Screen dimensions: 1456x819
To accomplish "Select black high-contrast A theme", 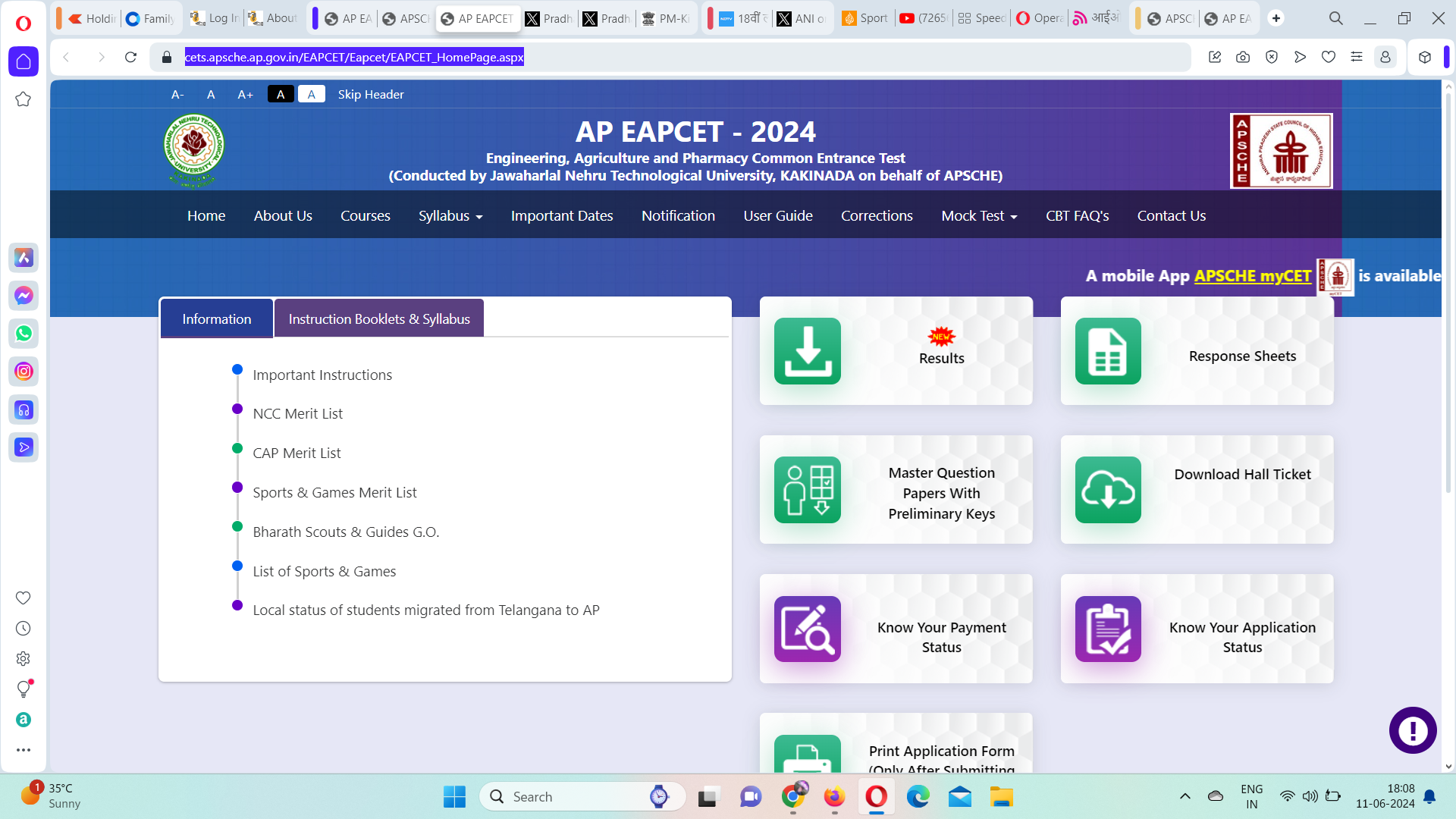I will [281, 94].
